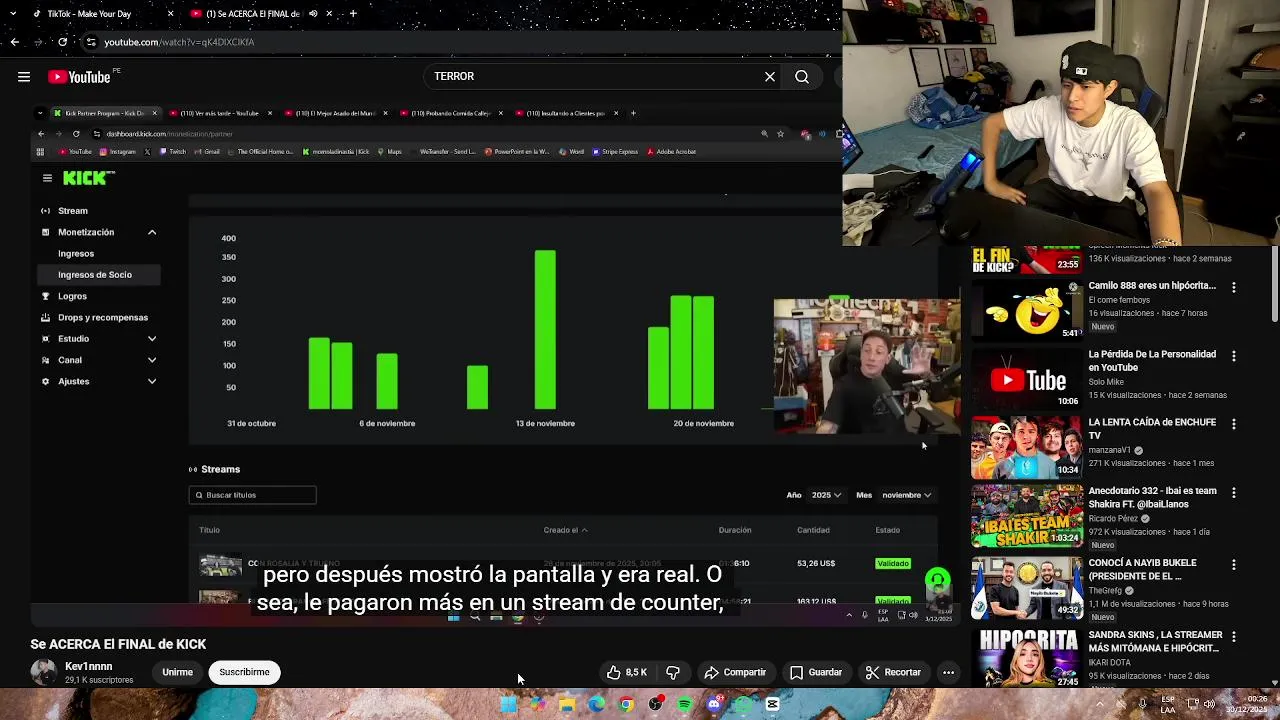Open La Pérdida De La Personalidad thumbnail
Image resolution: width=1280 pixels, height=720 pixels.
point(1027,379)
